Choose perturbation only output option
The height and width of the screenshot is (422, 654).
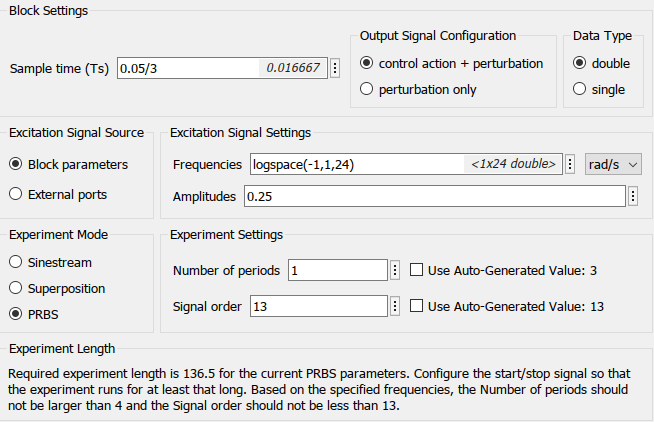[x=366, y=89]
